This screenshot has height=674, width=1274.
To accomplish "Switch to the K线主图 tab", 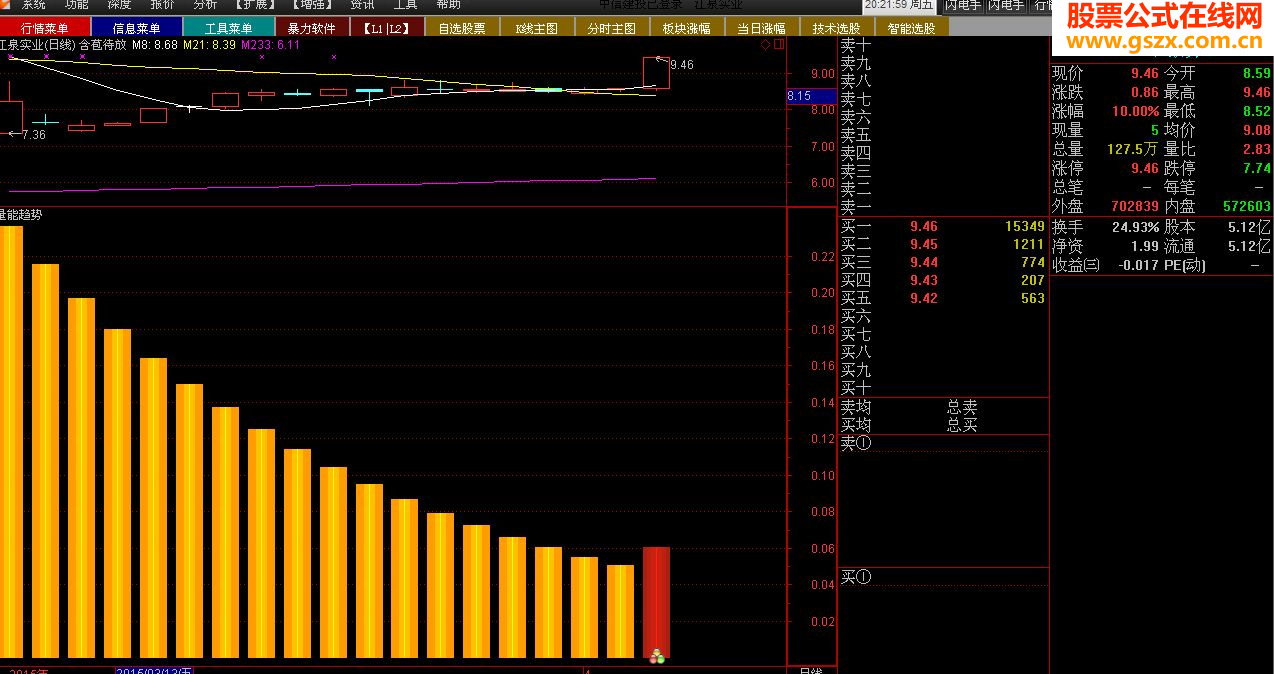I will coord(537,28).
